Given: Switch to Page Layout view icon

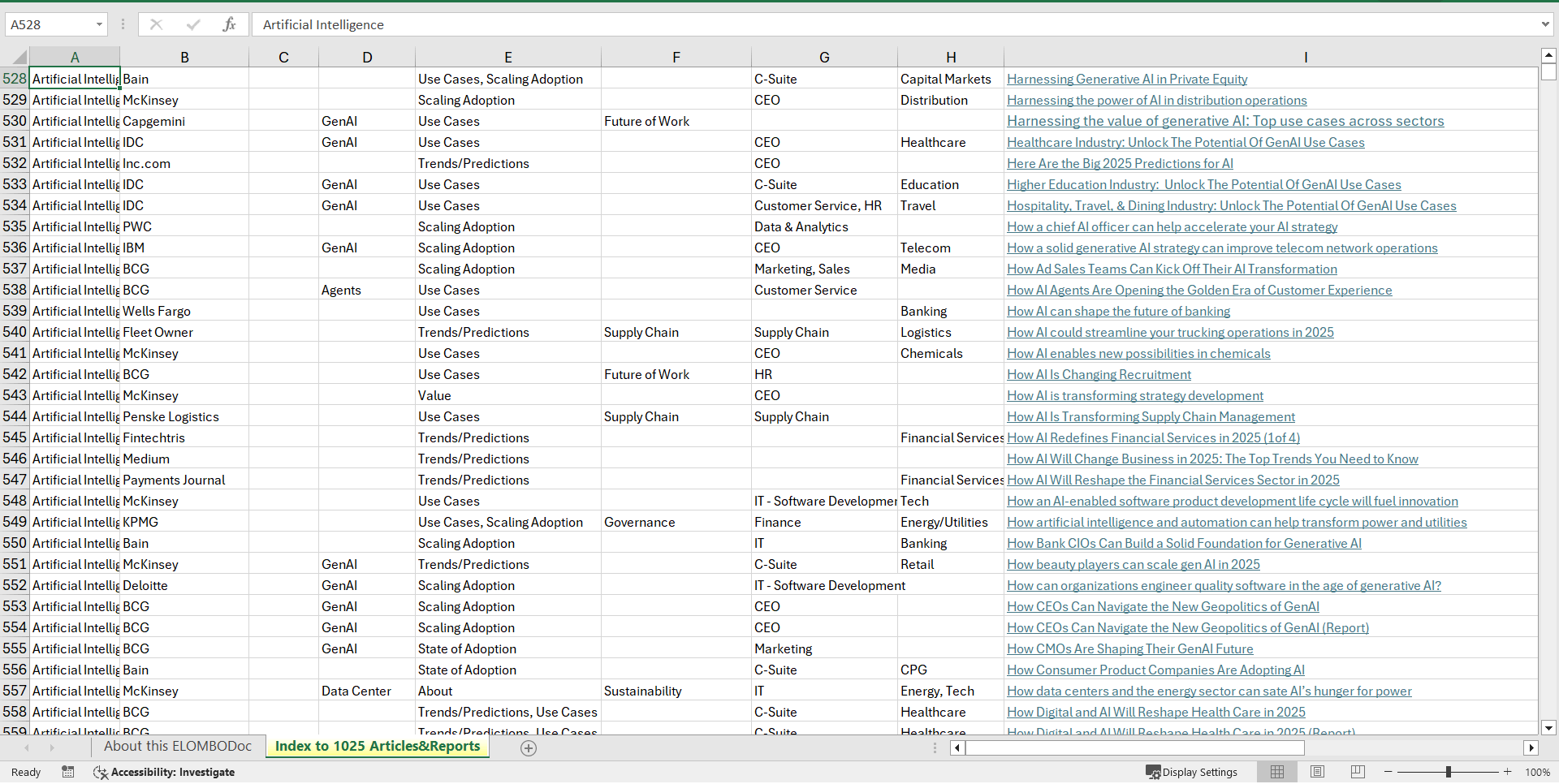Looking at the screenshot, I should coord(1318,772).
